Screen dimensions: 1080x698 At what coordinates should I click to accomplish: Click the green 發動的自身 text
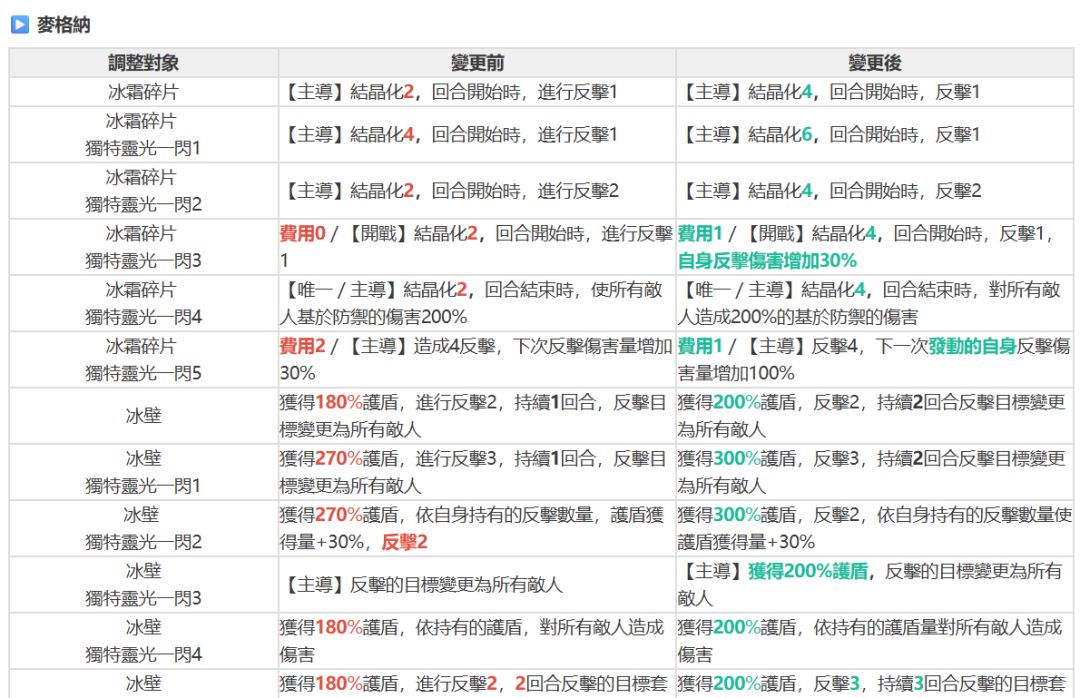tap(973, 346)
